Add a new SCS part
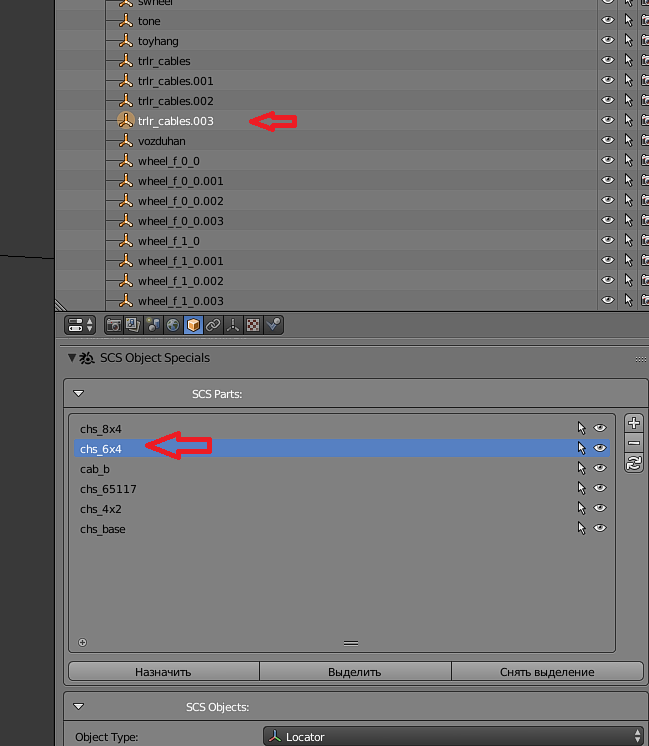This screenshot has height=746, width=649. coord(634,423)
